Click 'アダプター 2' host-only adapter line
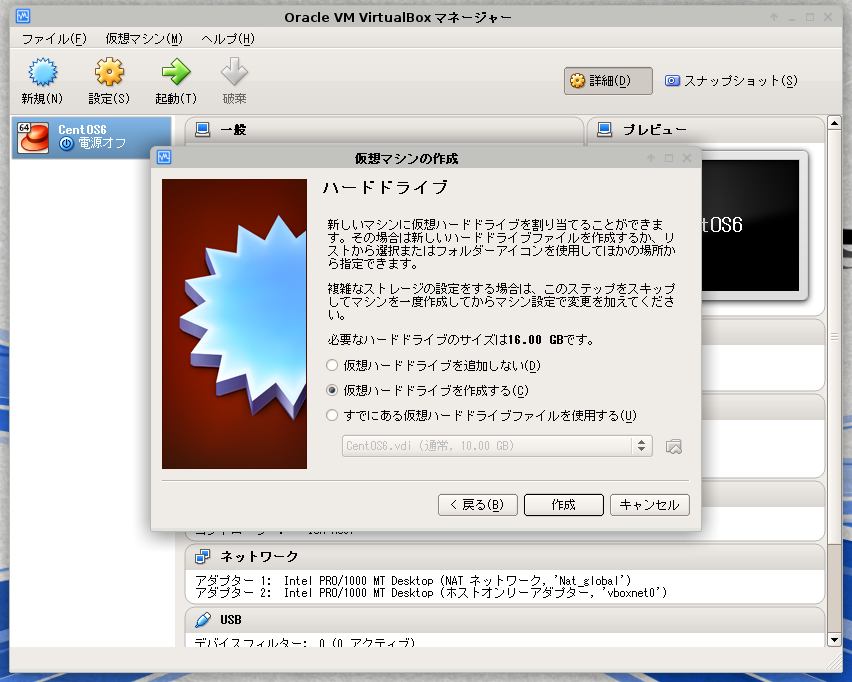Viewport: 852px width, 682px height. click(431, 593)
